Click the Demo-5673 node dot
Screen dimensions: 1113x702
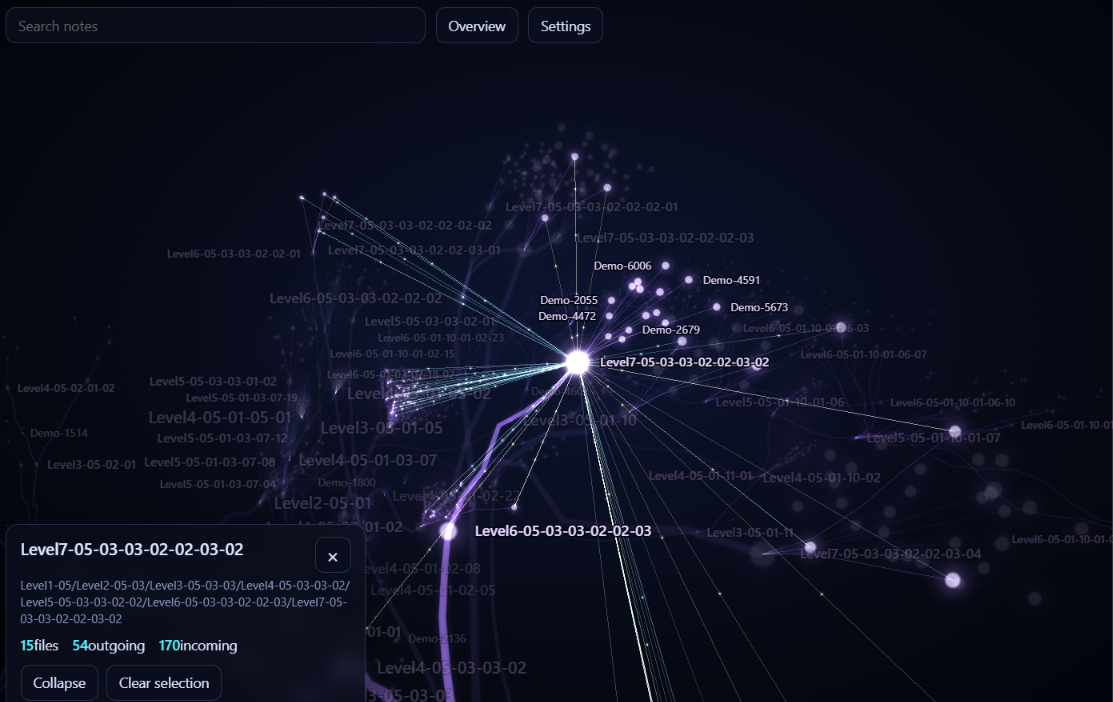(x=716, y=307)
